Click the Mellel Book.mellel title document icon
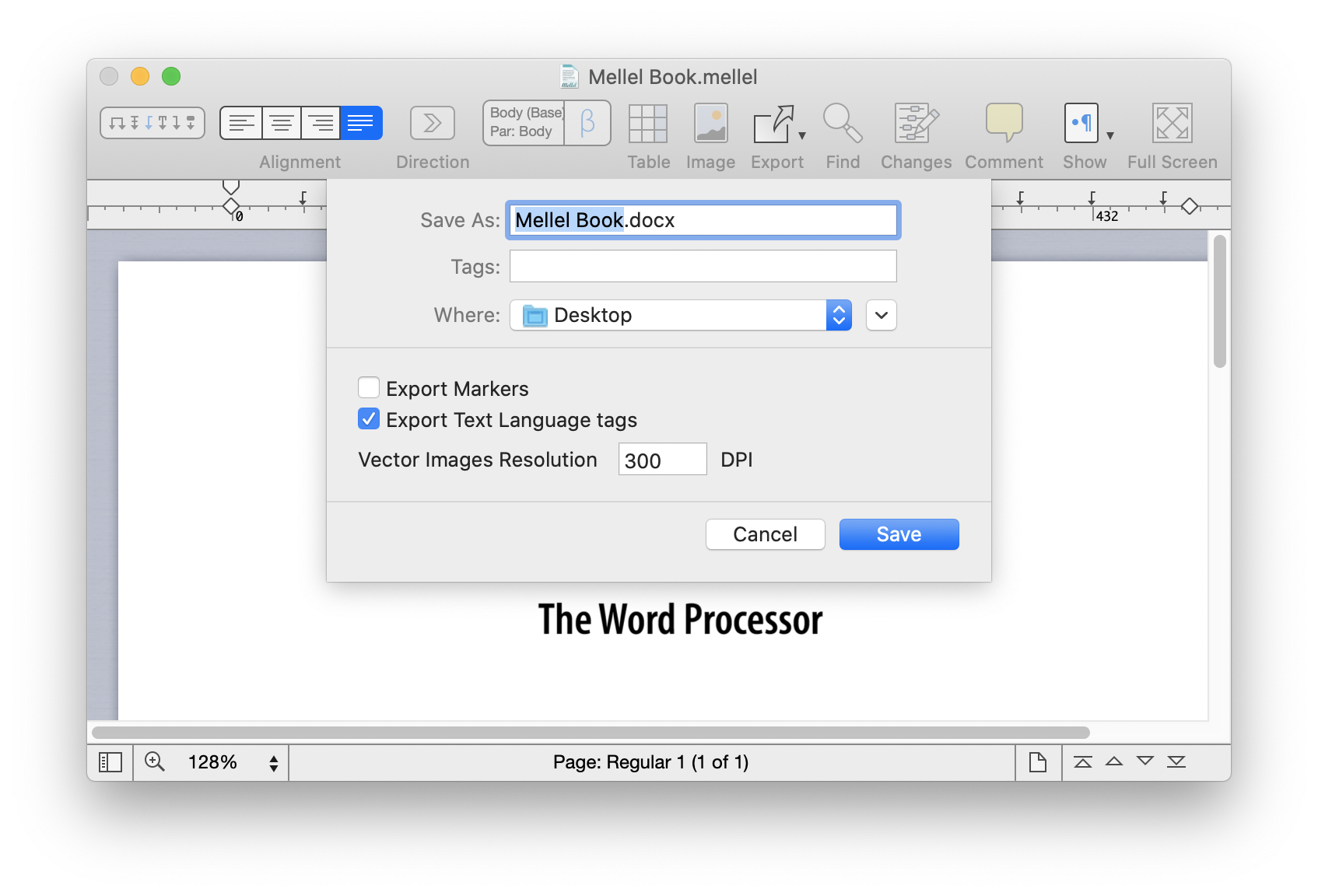Viewport: 1318px width, 896px height. [570, 76]
